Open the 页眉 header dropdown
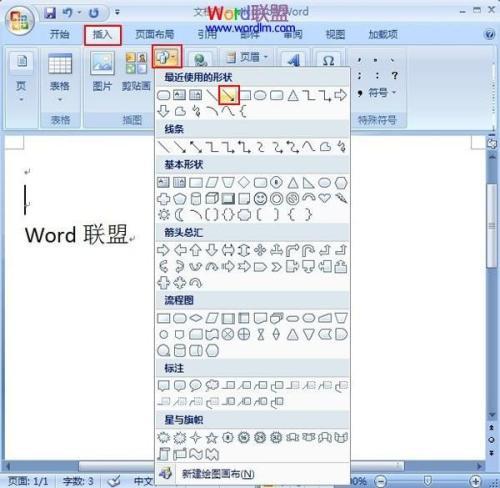This screenshot has width=500, height=488. tap(247, 57)
